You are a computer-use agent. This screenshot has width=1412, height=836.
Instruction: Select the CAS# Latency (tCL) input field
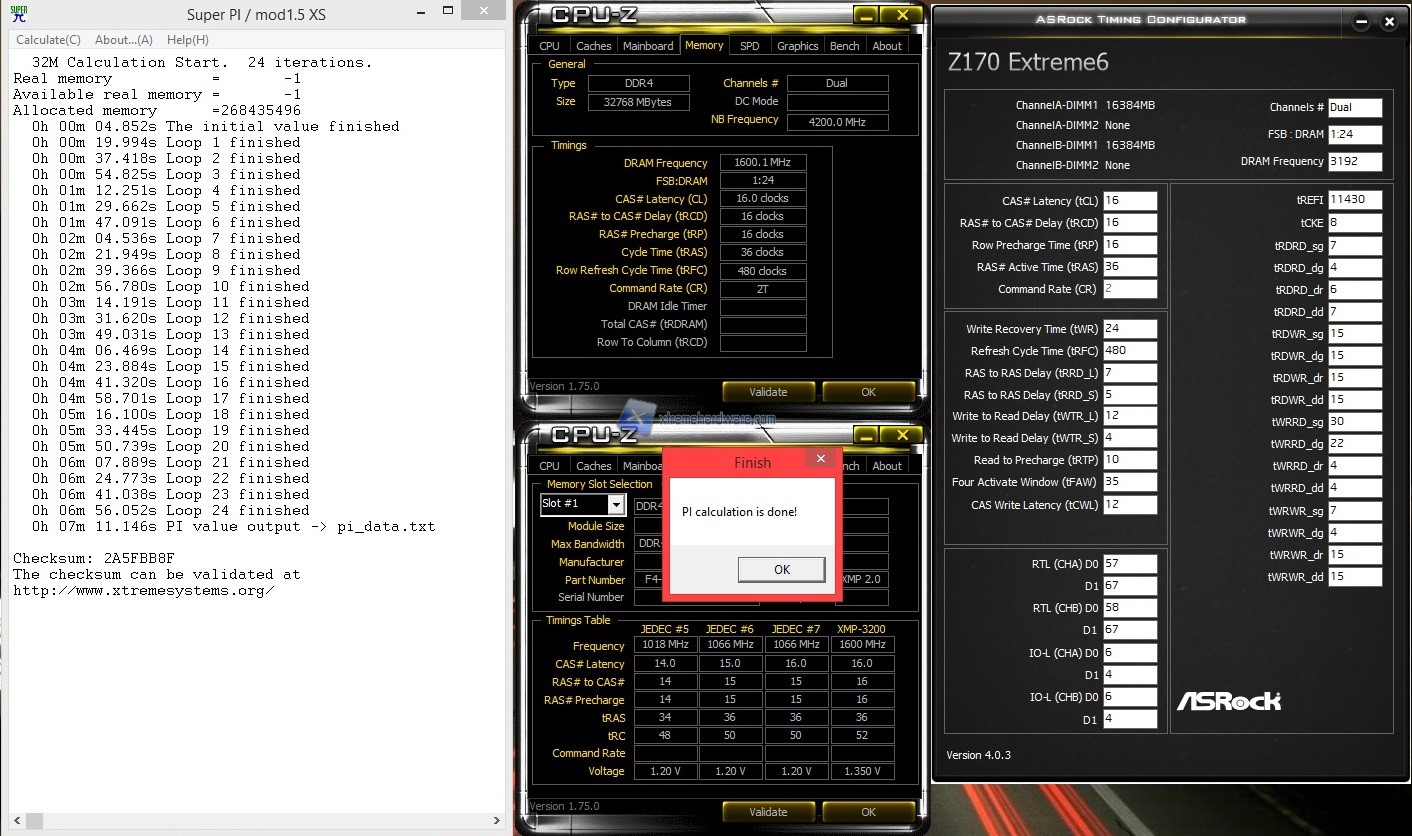coord(1130,201)
